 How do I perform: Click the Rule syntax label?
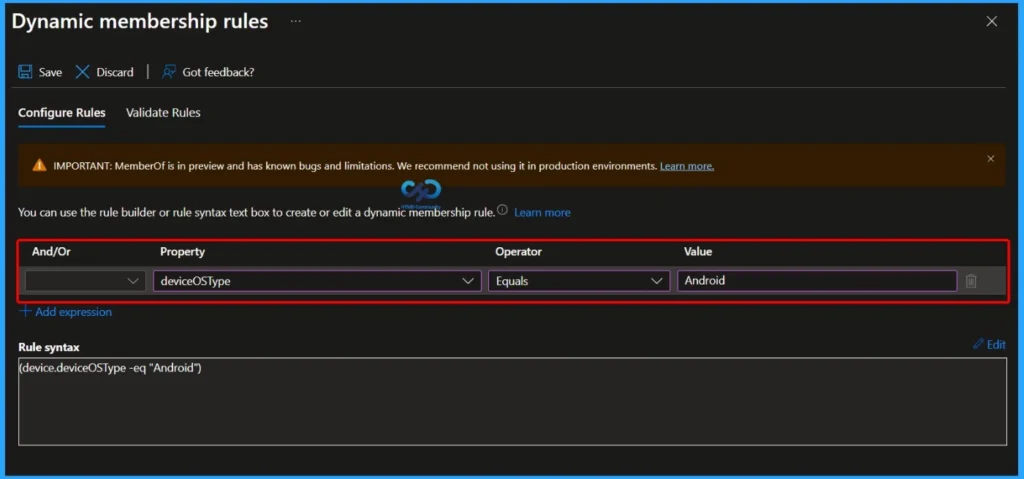pyautogui.click(x=49, y=347)
